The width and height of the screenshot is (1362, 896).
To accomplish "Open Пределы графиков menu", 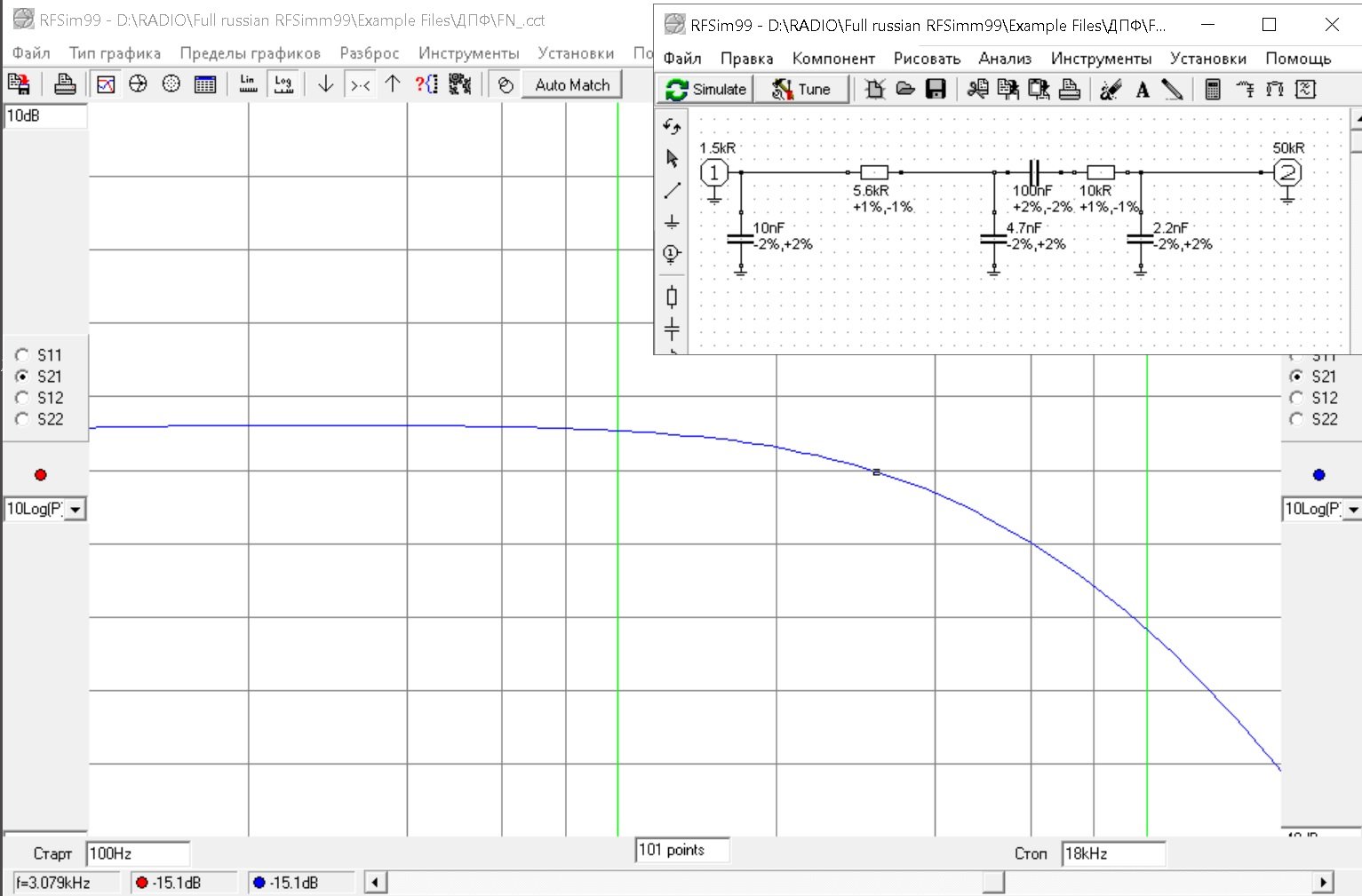I will (x=250, y=53).
